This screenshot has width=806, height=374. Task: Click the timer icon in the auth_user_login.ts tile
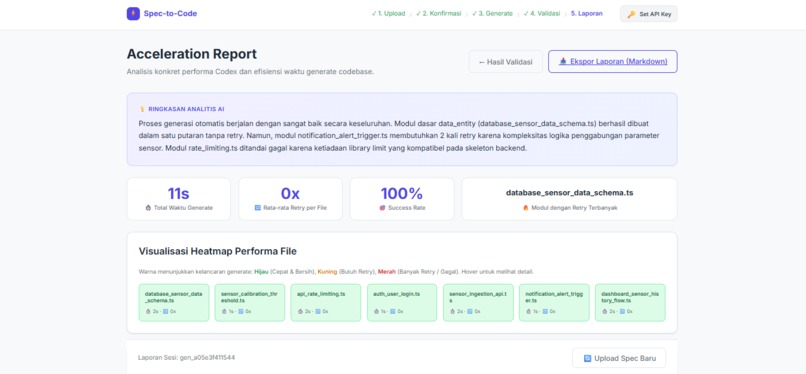(x=376, y=311)
